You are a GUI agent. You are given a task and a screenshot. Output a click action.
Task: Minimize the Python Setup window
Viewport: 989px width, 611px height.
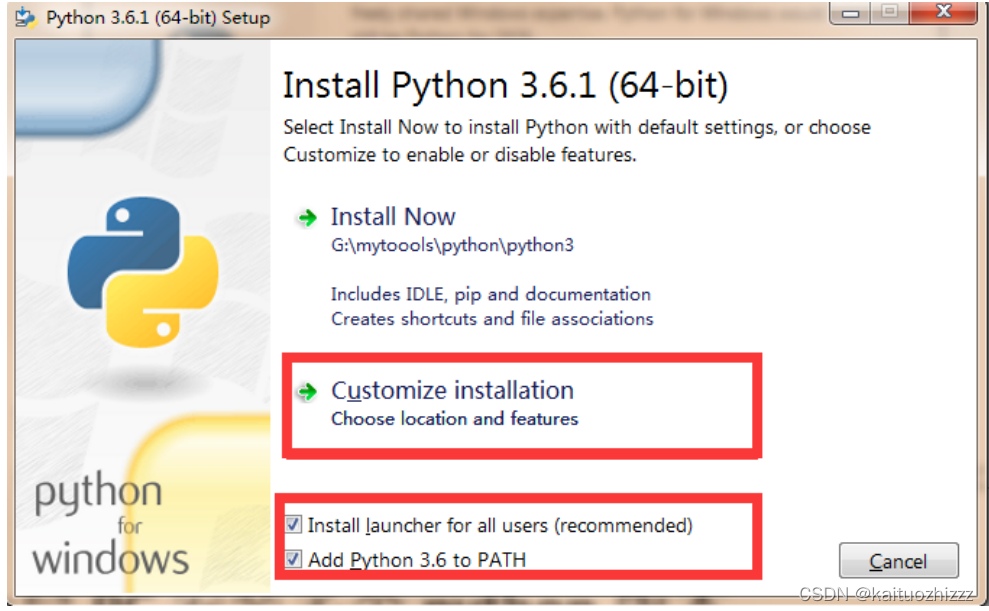pos(850,12)
